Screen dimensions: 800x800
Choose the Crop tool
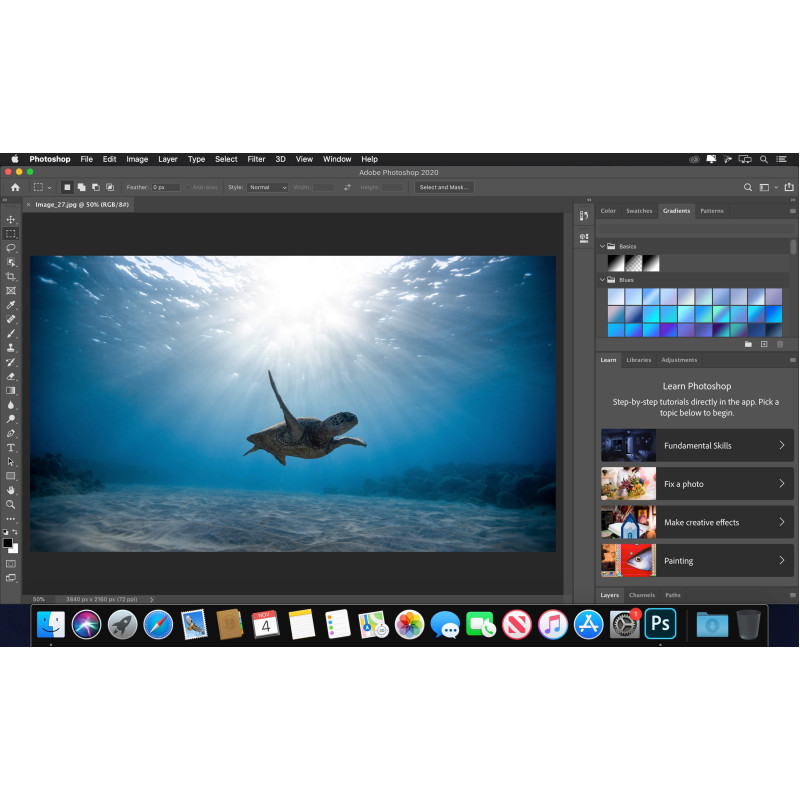(x=11, y=276)
